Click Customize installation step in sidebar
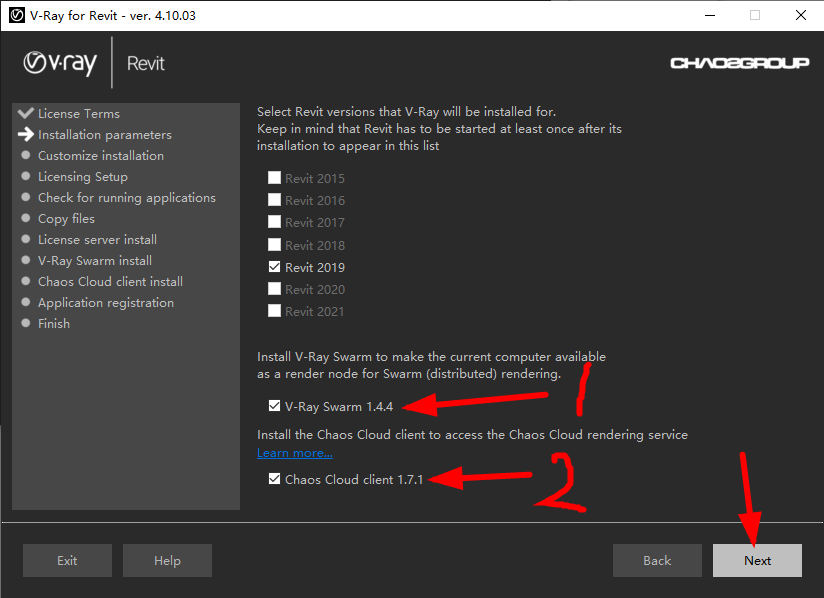 point(101,156)
